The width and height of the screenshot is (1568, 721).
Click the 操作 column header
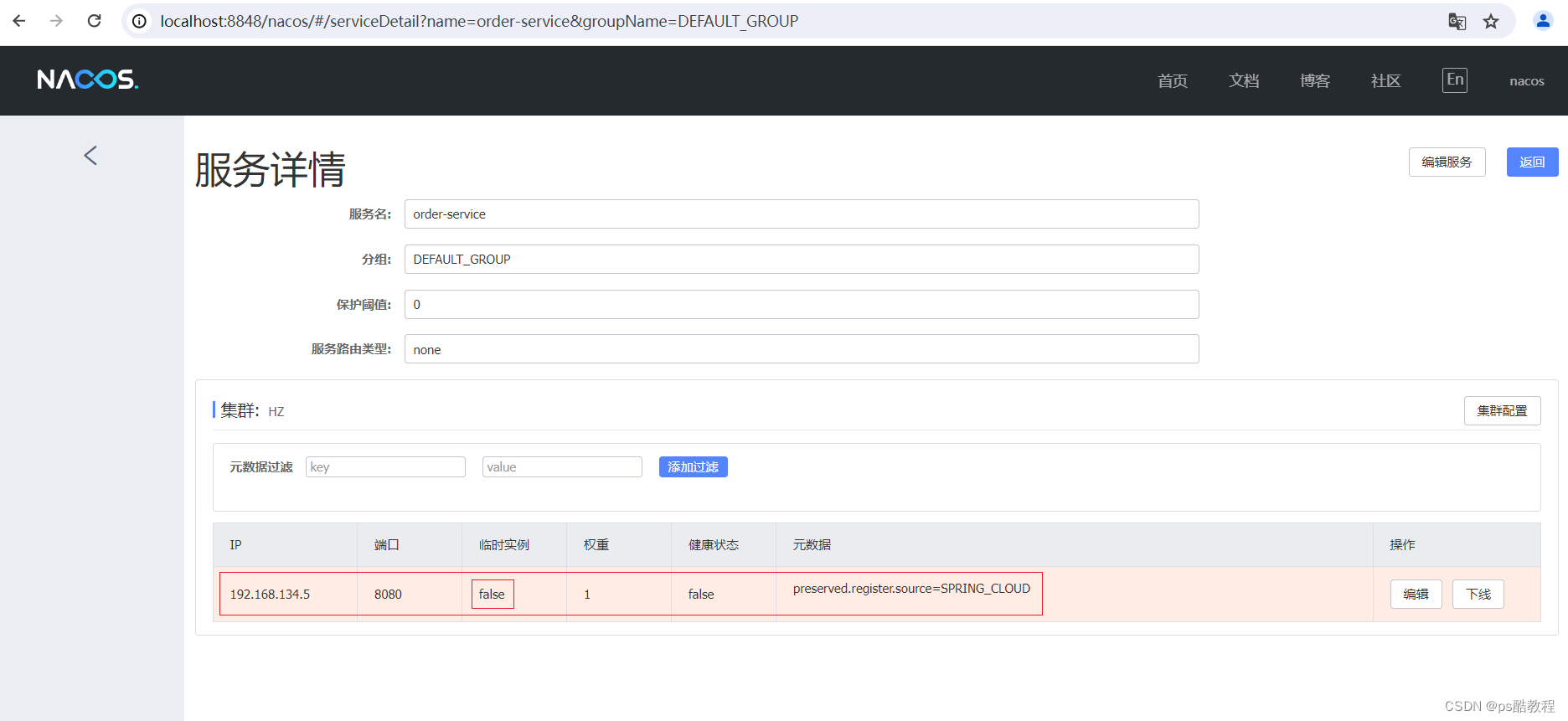[x=1402, y=545]
